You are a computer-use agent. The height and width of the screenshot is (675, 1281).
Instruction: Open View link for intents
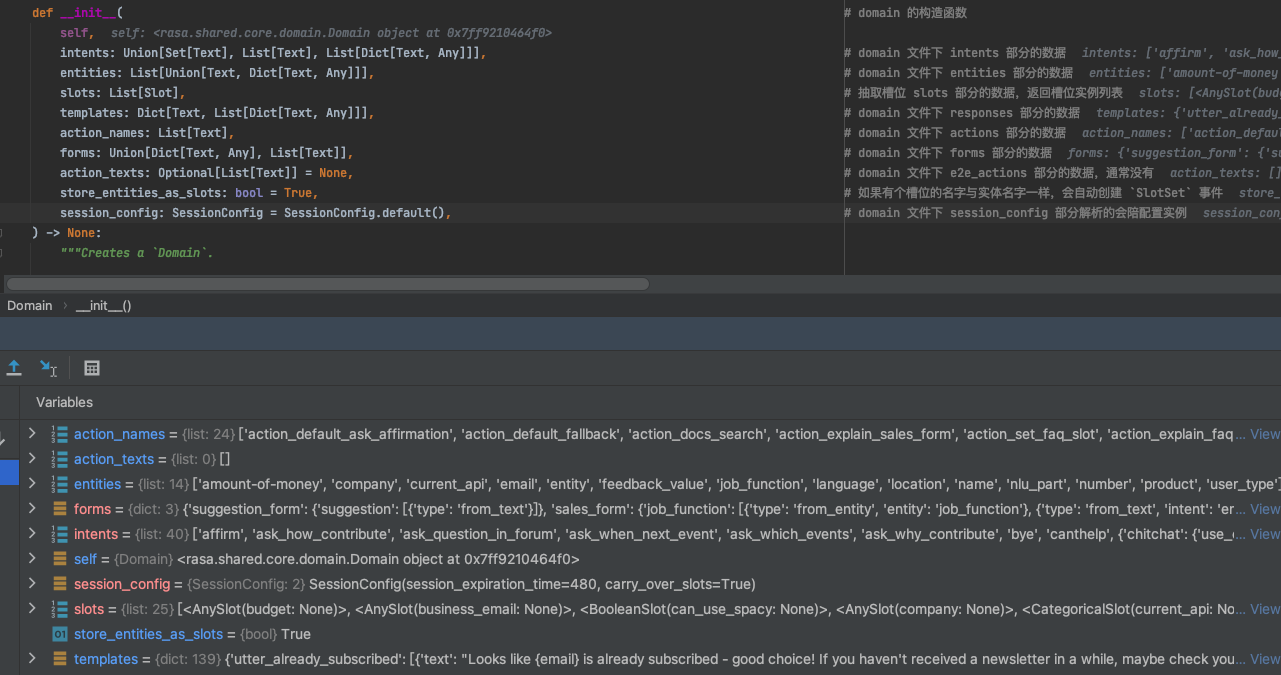pos(1265,534)
